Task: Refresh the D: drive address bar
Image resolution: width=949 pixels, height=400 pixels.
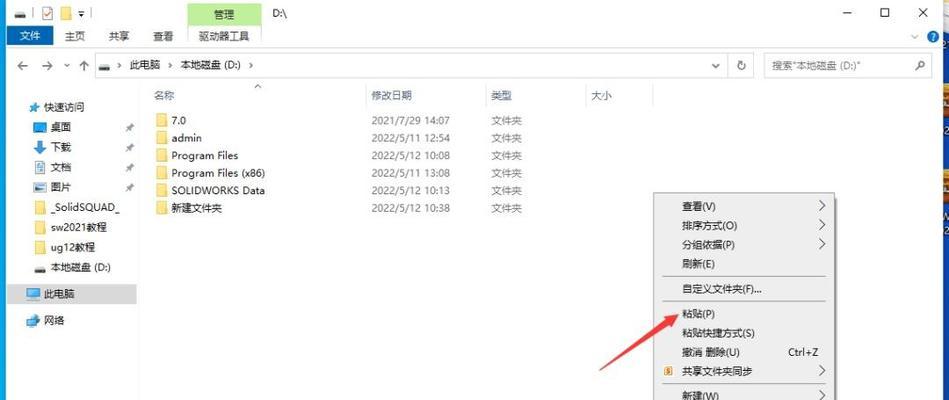Action: coord(741,65)
